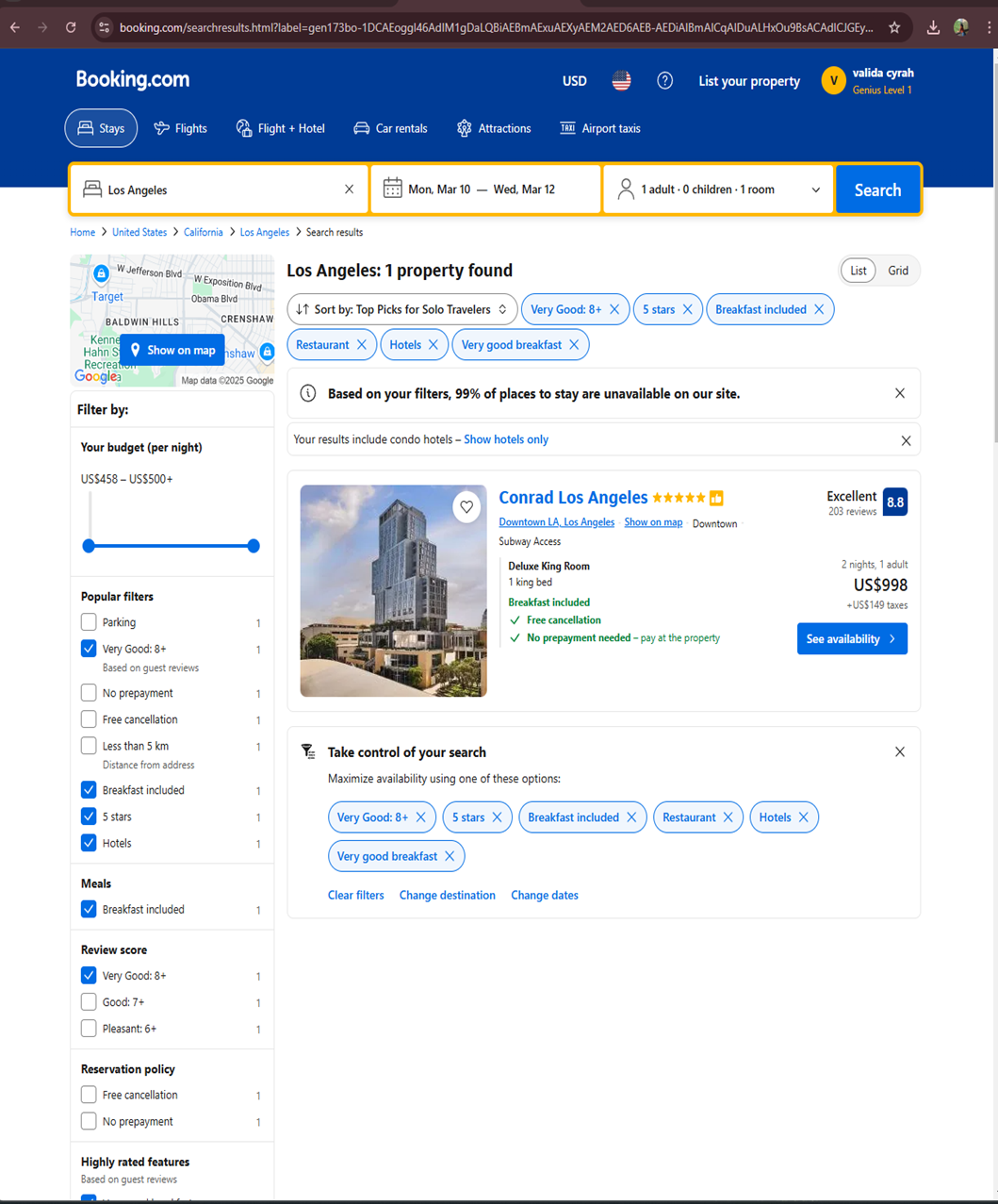This screenshot has width=998, height=1204.
Task: Click See availability for Conrad
Action: (x=852, y=639)
